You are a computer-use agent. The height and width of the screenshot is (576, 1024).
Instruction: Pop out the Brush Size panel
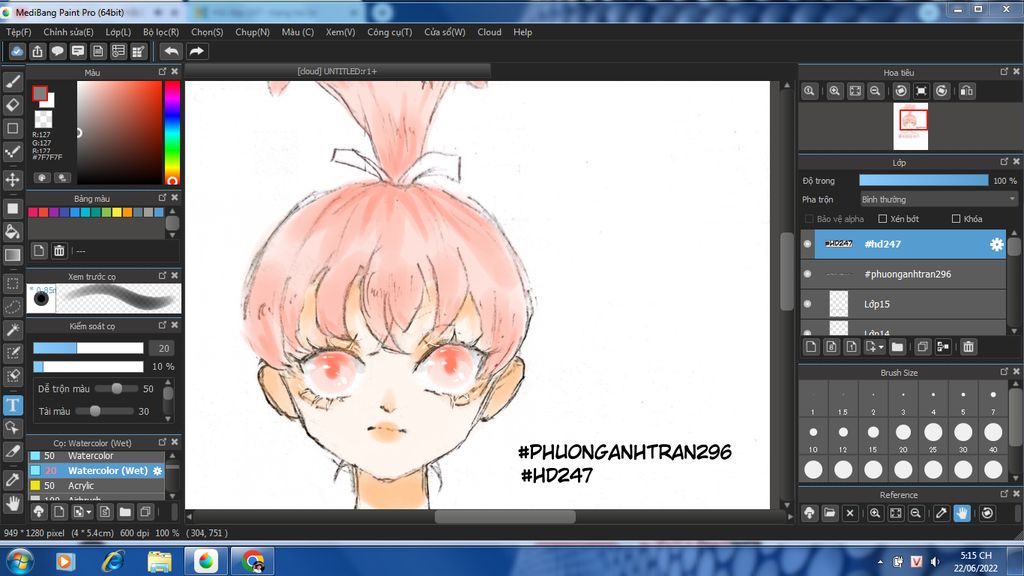tap(1004, 372)
